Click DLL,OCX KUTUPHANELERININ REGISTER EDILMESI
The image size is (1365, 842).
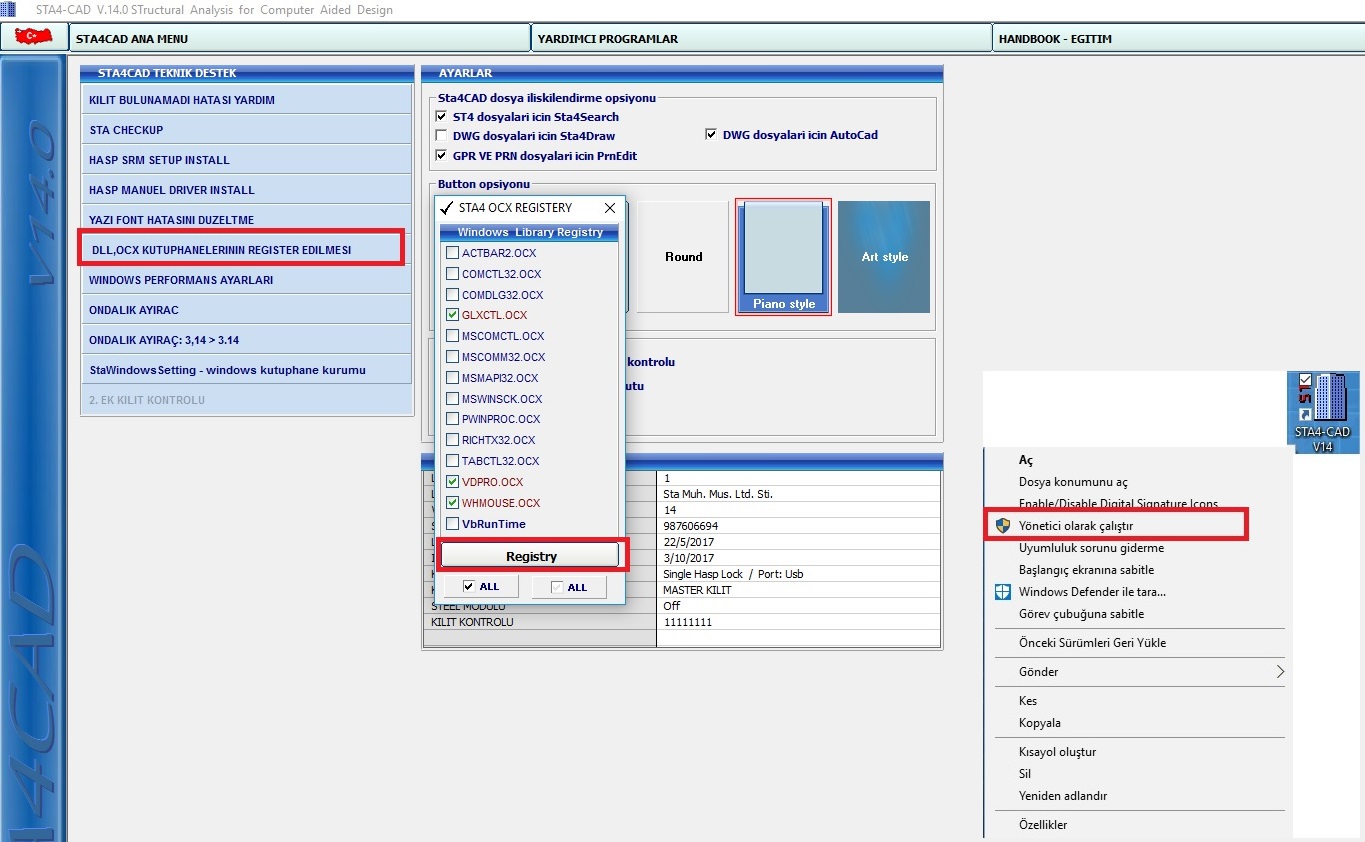click(x=242, y=250)
